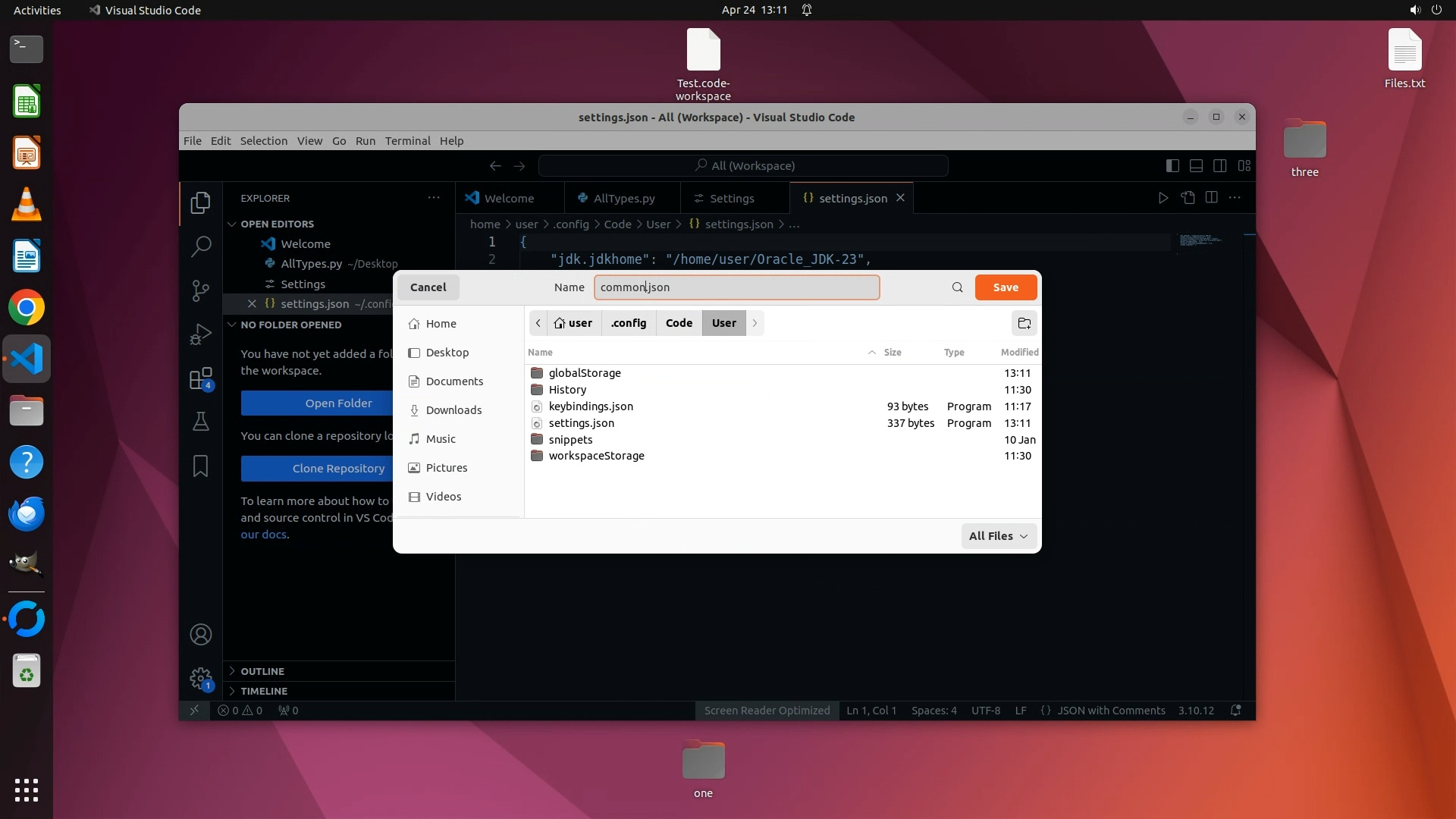This screenshot has height=819, width=1456.
Task: Expand the OUTLINE section
Action: pos(262,671)
